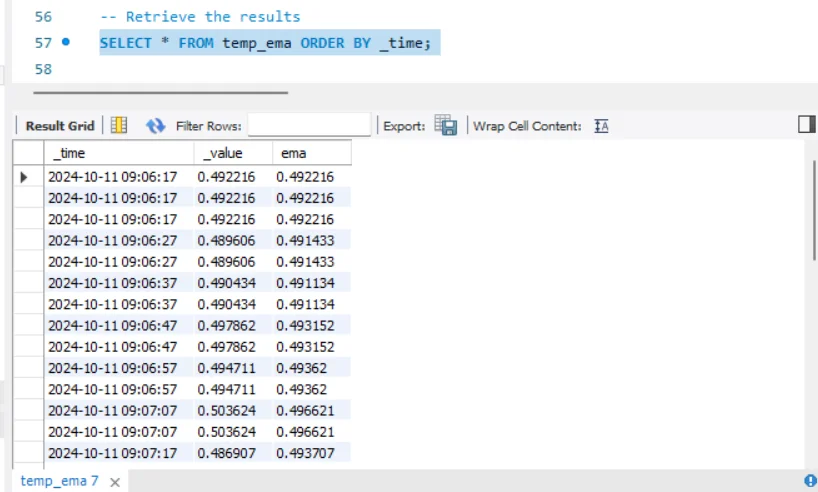Image resolution: width=818 pixels, height=492 pixels.
Task: Close the temp_ema 7 result tab
Action: tap(114, 482)
